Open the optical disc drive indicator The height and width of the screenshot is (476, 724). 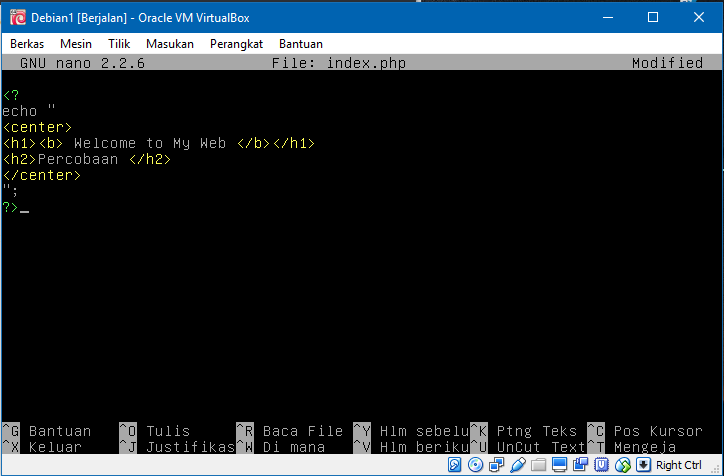475,464
